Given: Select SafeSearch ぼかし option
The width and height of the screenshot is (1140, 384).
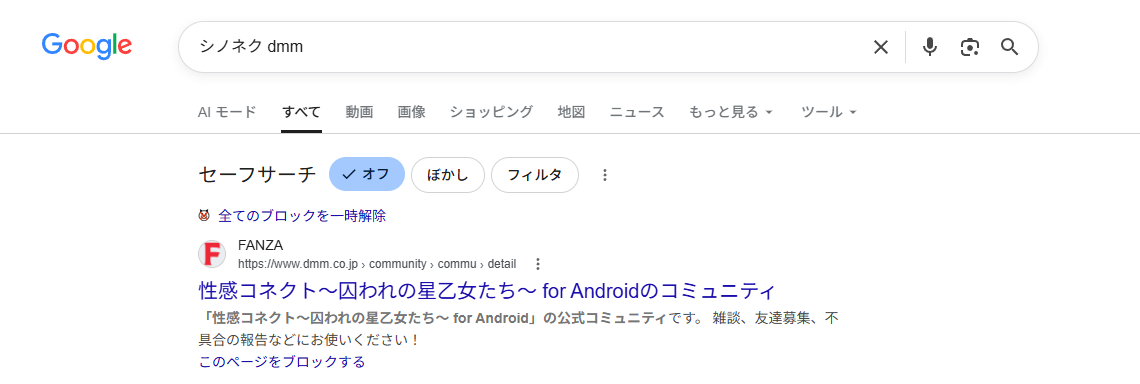Looking at the screenshot, I should click(447, 175).
